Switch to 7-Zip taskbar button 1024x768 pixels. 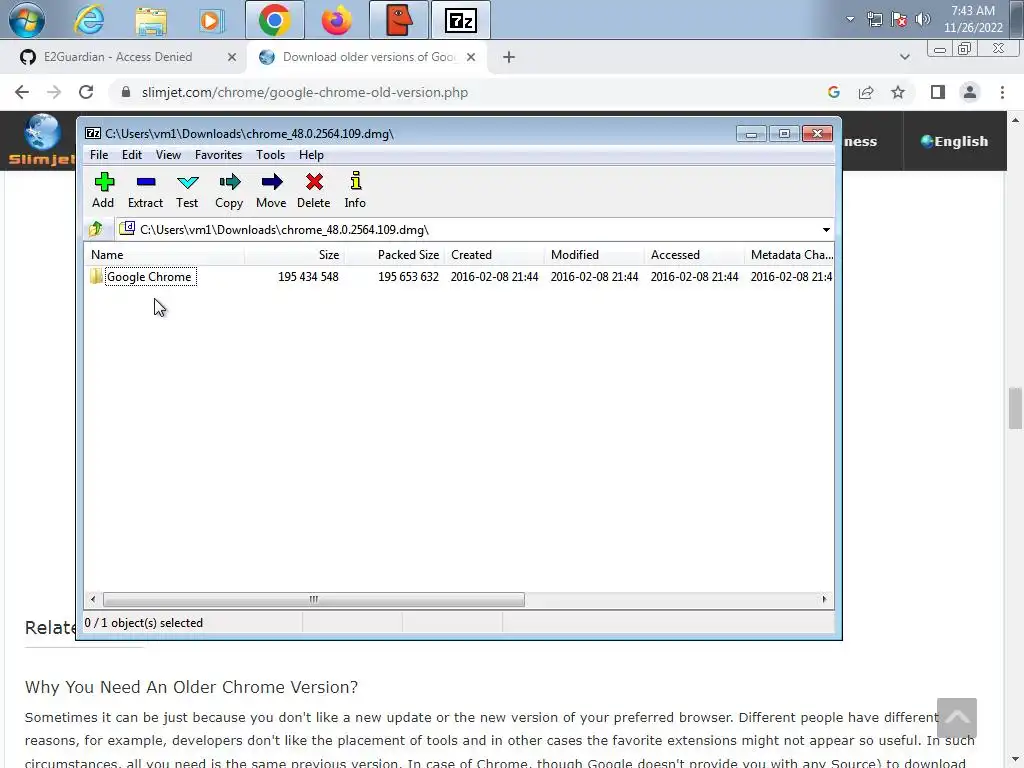tap(460, 20)
